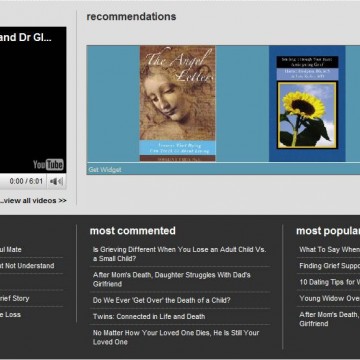
Task: Open the 'Finding Grief Suppo...' link
Action: click(x=329, y=266)
